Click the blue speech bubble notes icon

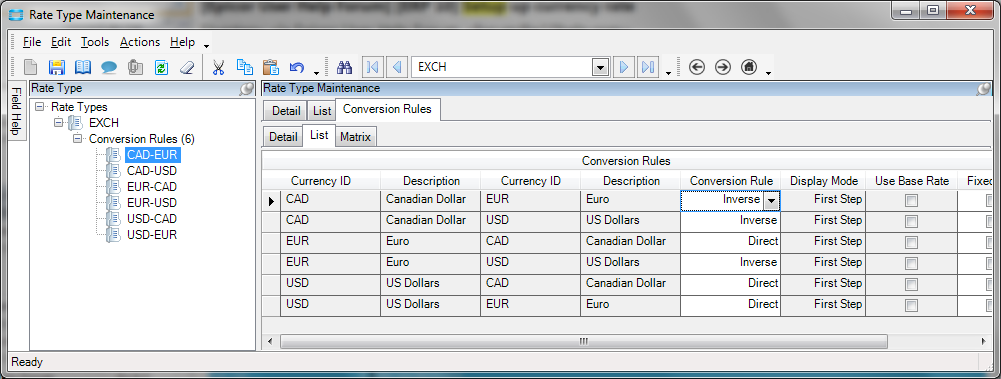pos(109,67)
